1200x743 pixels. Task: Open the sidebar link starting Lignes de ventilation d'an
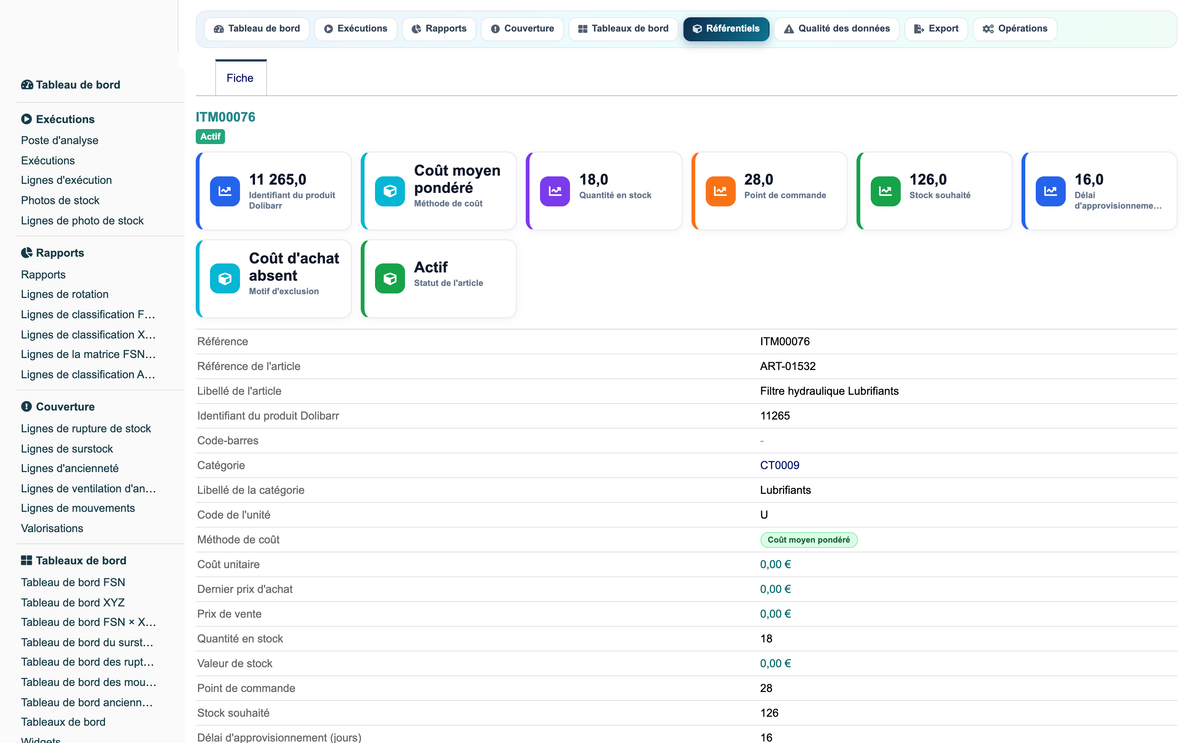point(88,489)
